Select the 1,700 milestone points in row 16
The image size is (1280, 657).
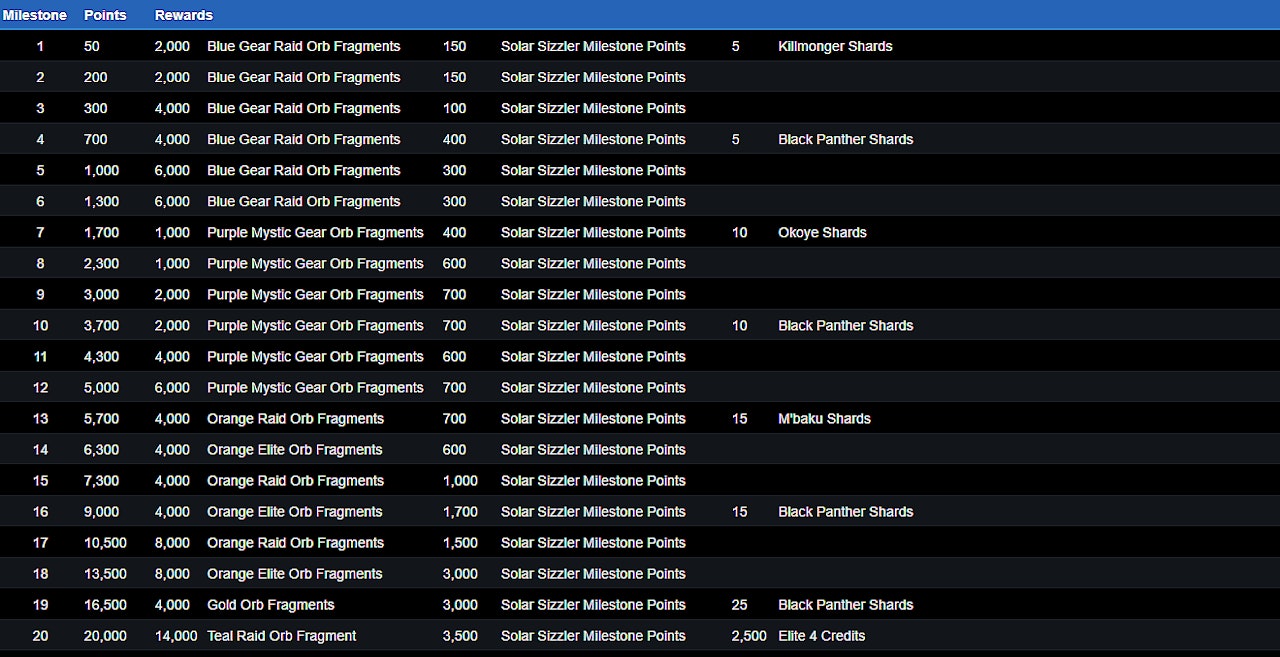tap(460, 511)
